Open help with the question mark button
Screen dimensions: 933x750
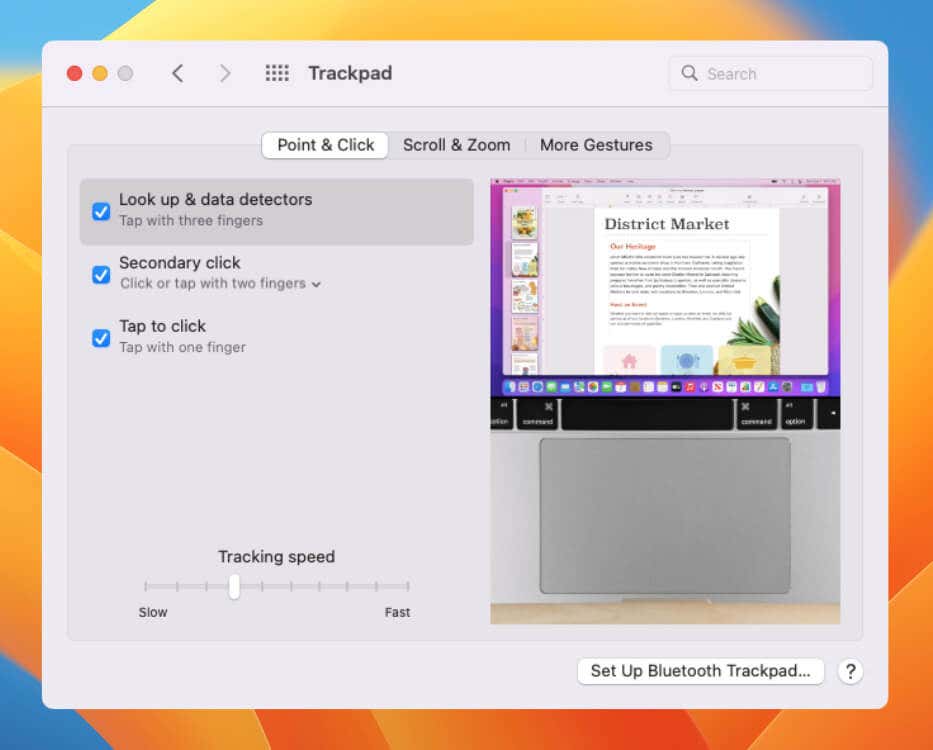click(850, 671)
